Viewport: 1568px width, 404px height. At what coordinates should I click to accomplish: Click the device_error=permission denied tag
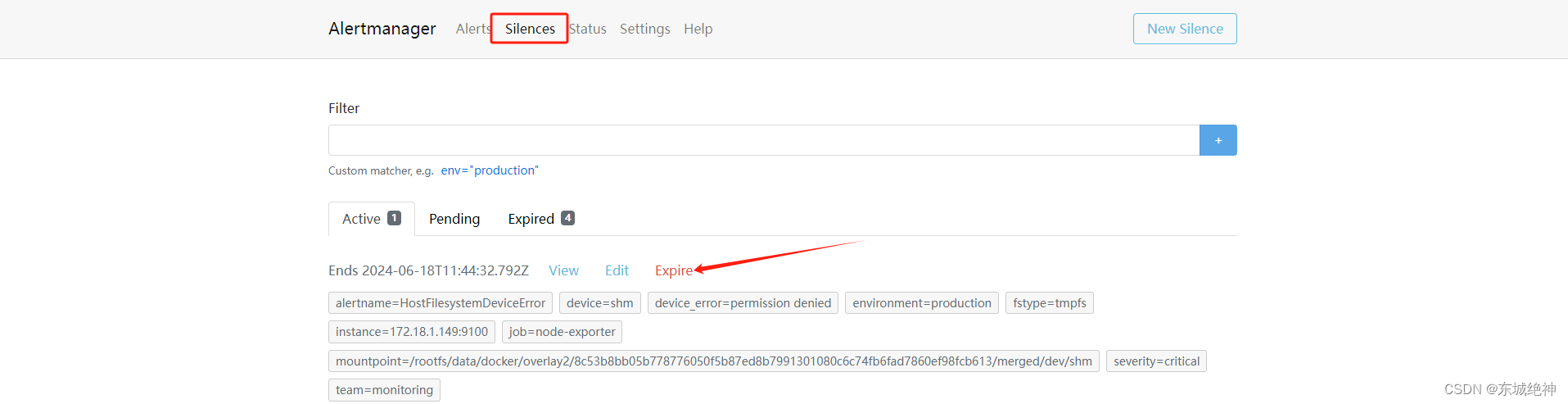pos(743,303)
